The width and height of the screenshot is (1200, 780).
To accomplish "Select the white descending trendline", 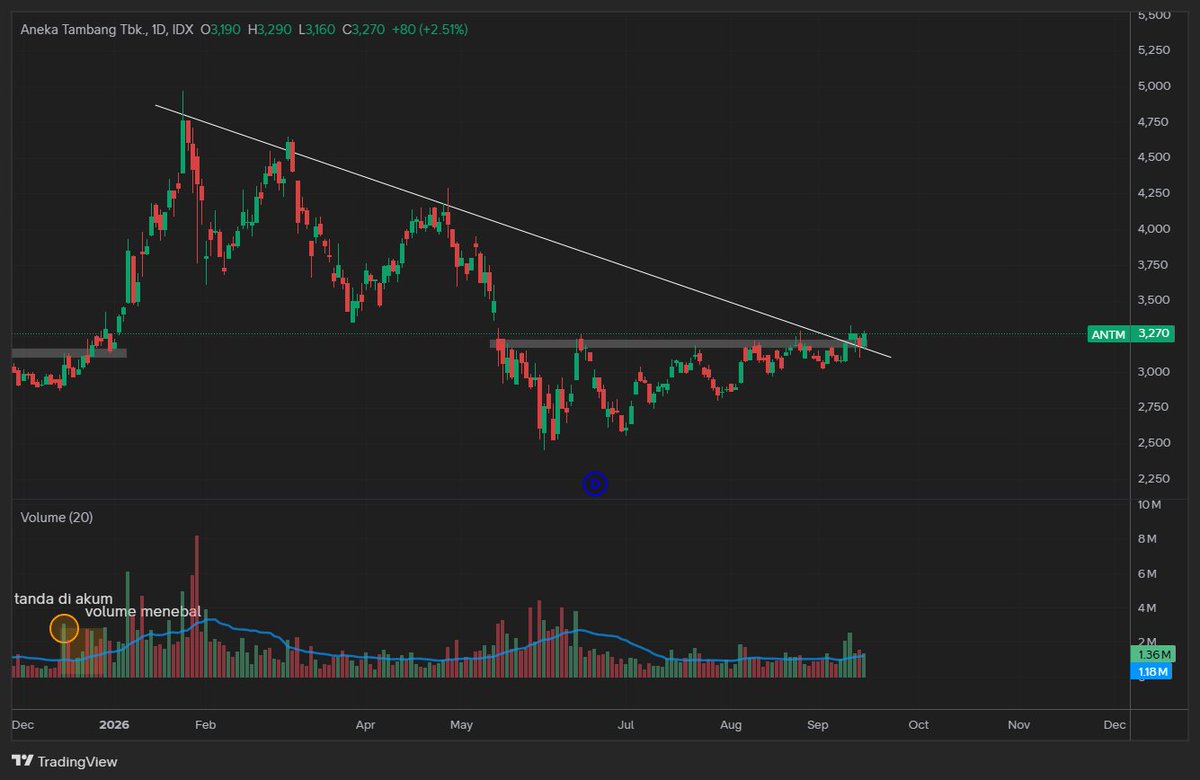I will (x=522, y=230).
